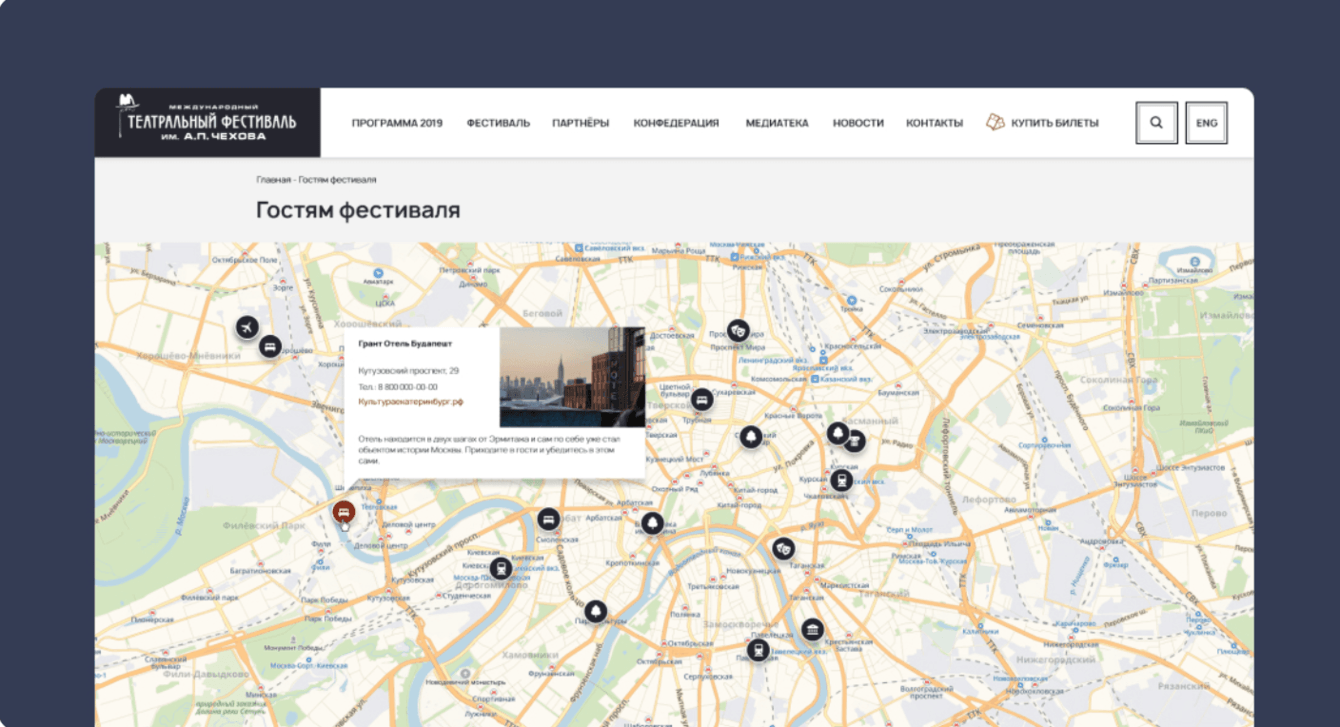Select the train marker near Киевская
This screenshot has height=727, width=1340.
(x=501, y=568)
